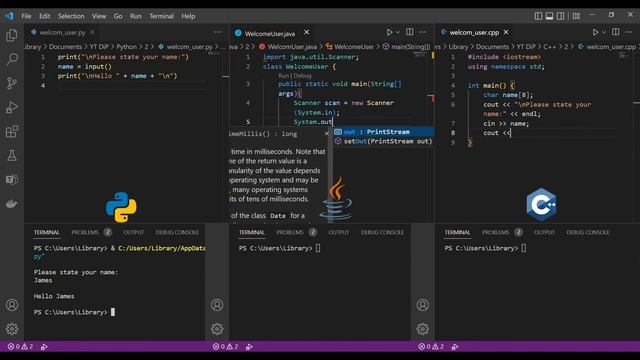Open Accounts icon in middle window
Screen dimensions: 640x360
tap(217, 305)
